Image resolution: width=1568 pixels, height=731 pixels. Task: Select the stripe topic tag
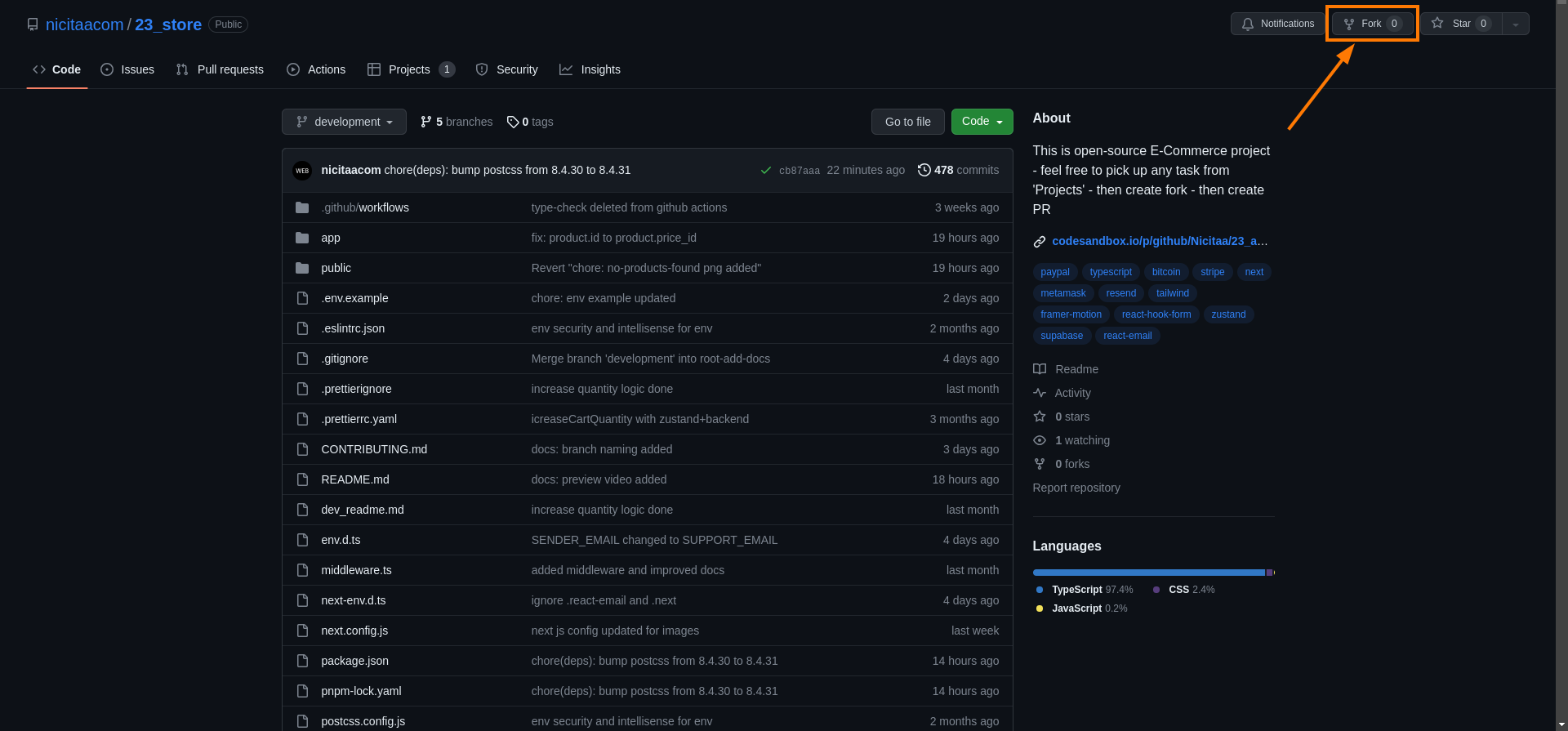1213,272
